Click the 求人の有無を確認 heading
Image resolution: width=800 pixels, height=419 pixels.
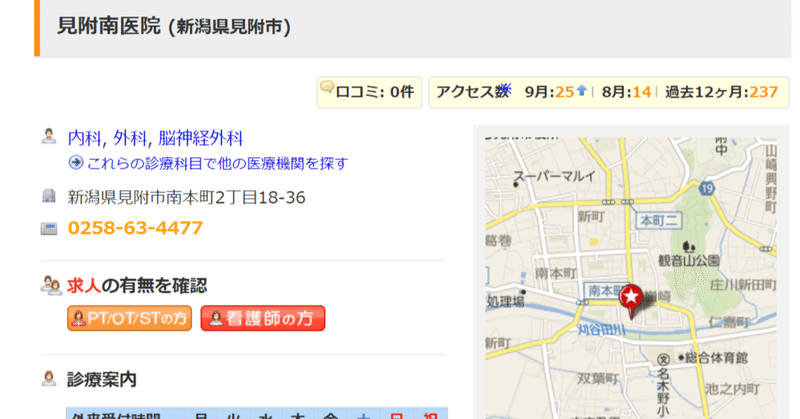[x=137, y=286]
